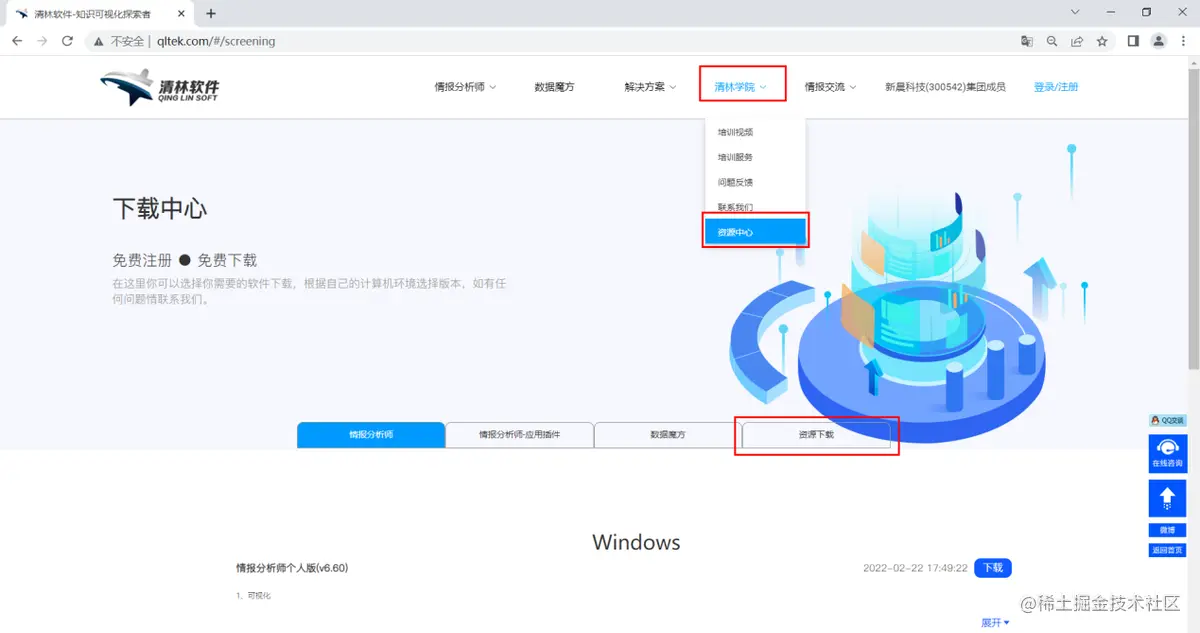Switch to the 资源下载 tab

pos(816,435)
